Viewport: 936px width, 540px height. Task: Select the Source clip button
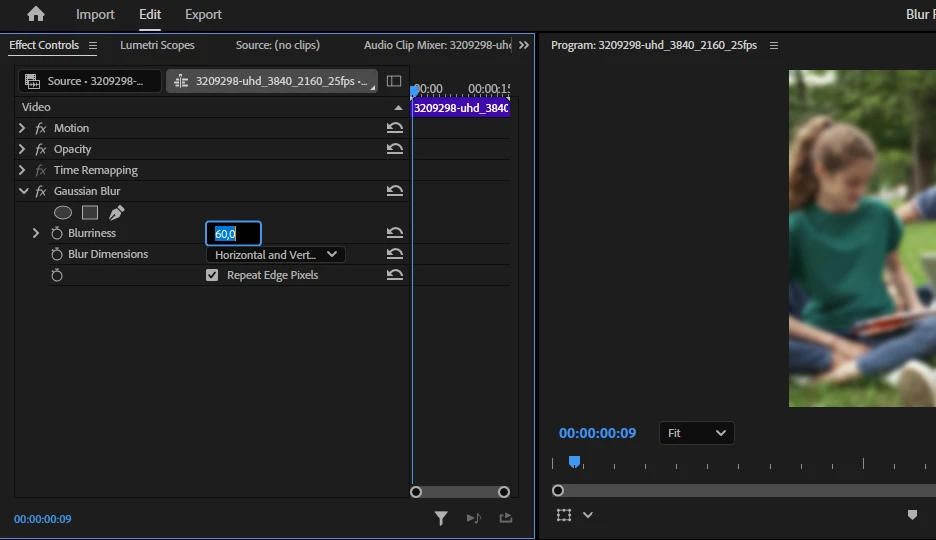(90, 81)
